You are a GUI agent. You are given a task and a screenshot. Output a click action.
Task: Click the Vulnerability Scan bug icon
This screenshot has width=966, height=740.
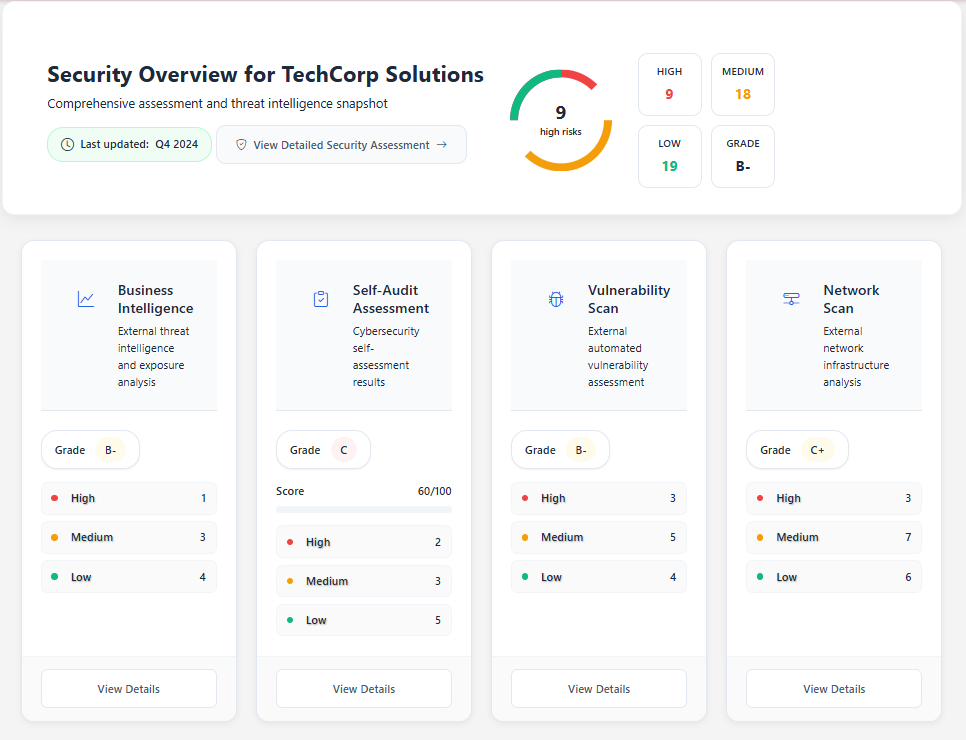coord(556,299)
